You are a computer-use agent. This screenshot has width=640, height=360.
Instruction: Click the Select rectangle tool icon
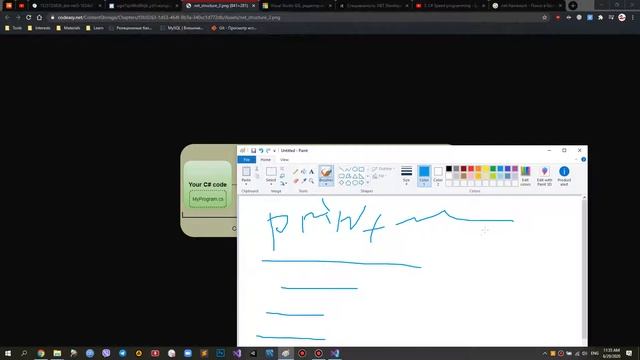click(271, 171)
